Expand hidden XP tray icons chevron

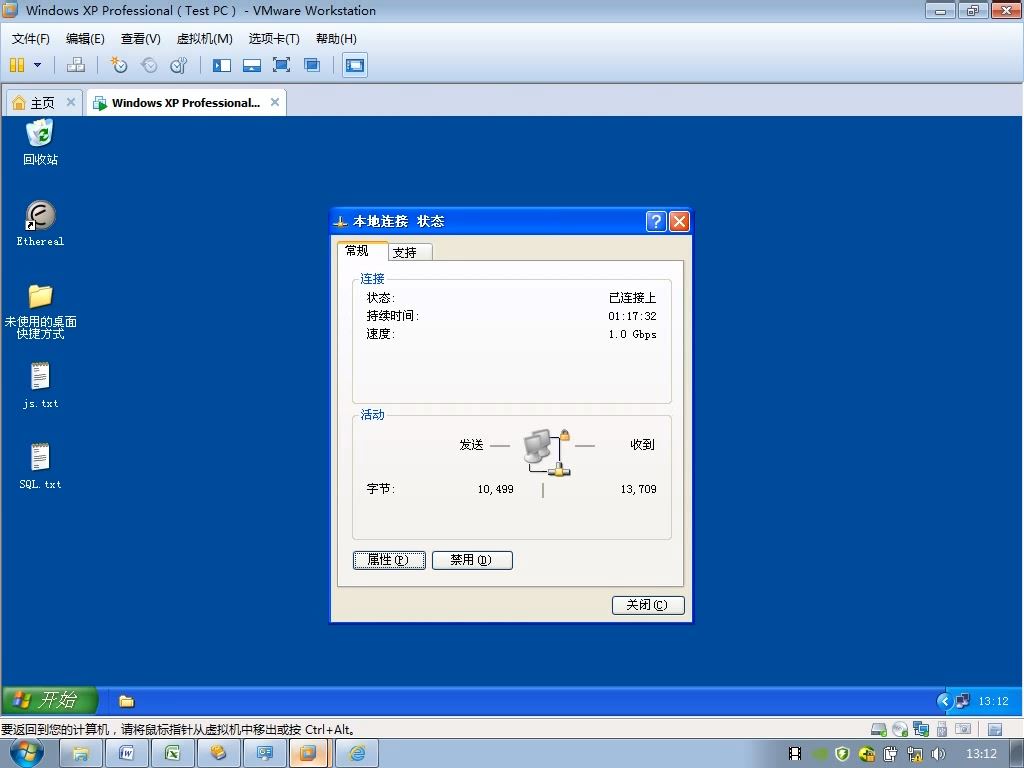point(944,701)
